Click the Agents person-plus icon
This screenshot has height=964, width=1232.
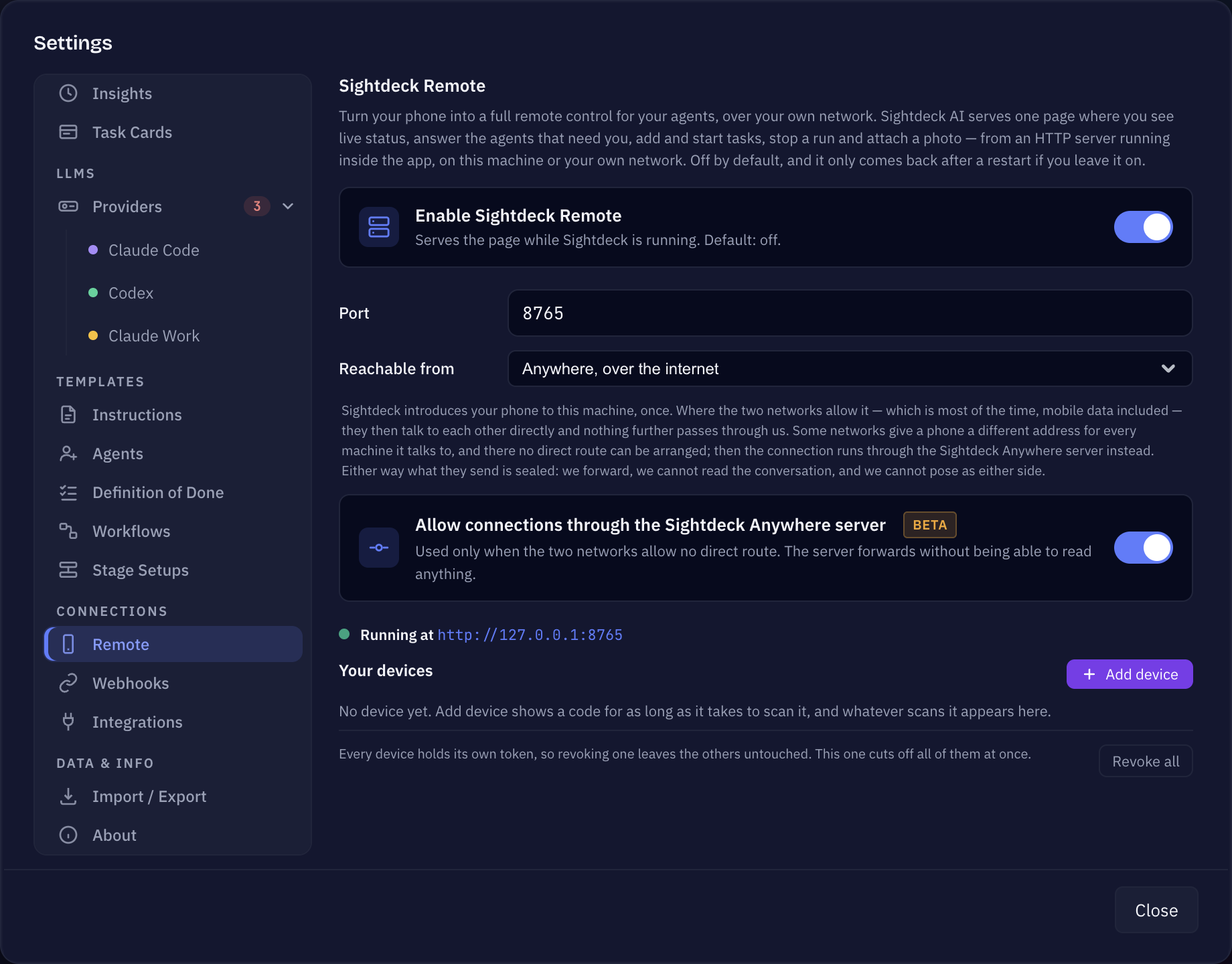68,453
